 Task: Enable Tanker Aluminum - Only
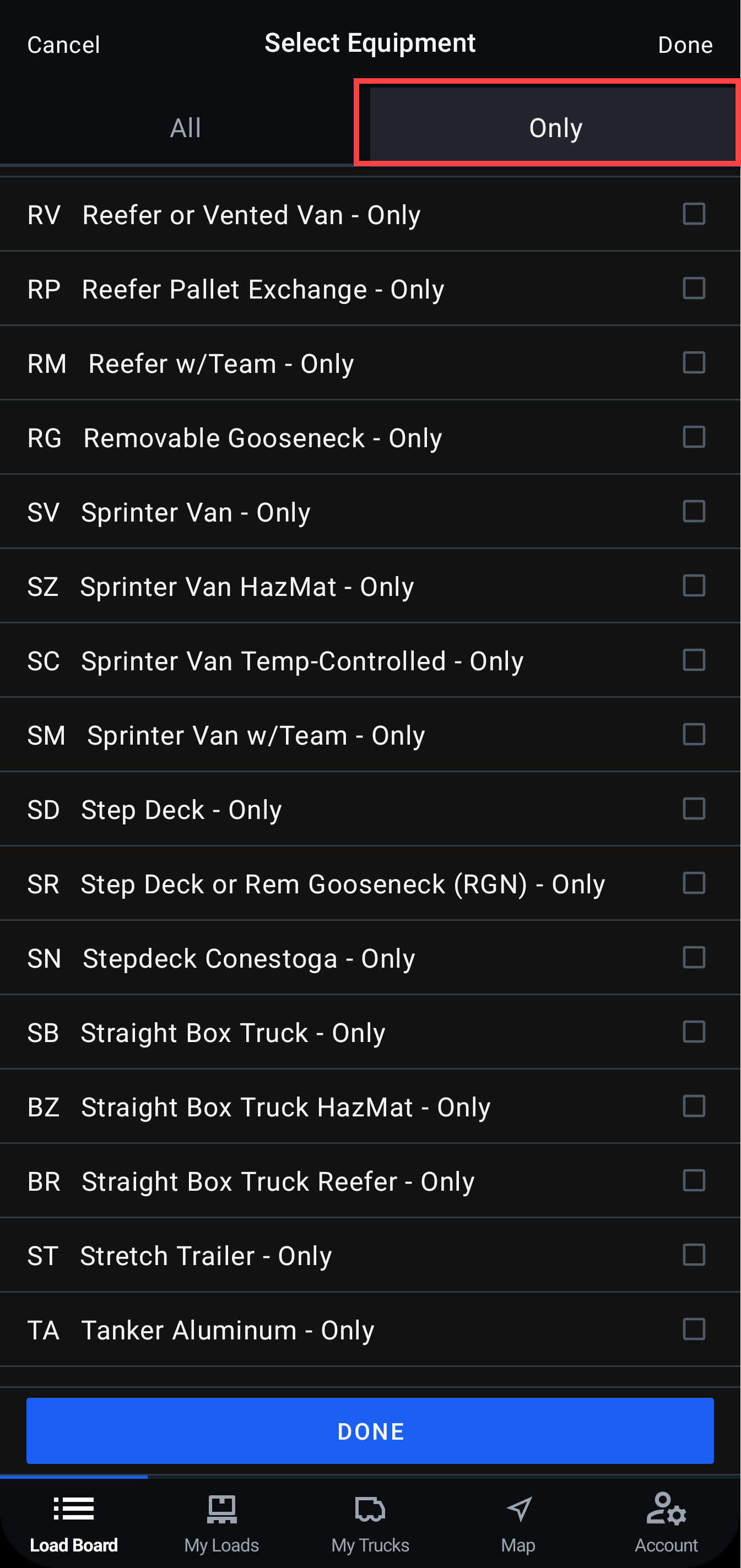click(x=694, y=1330)
